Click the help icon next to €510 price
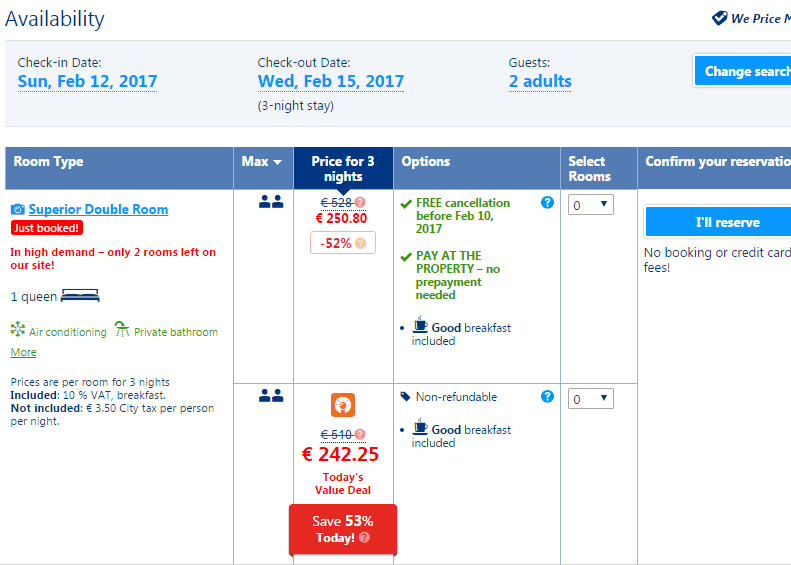 360,434
